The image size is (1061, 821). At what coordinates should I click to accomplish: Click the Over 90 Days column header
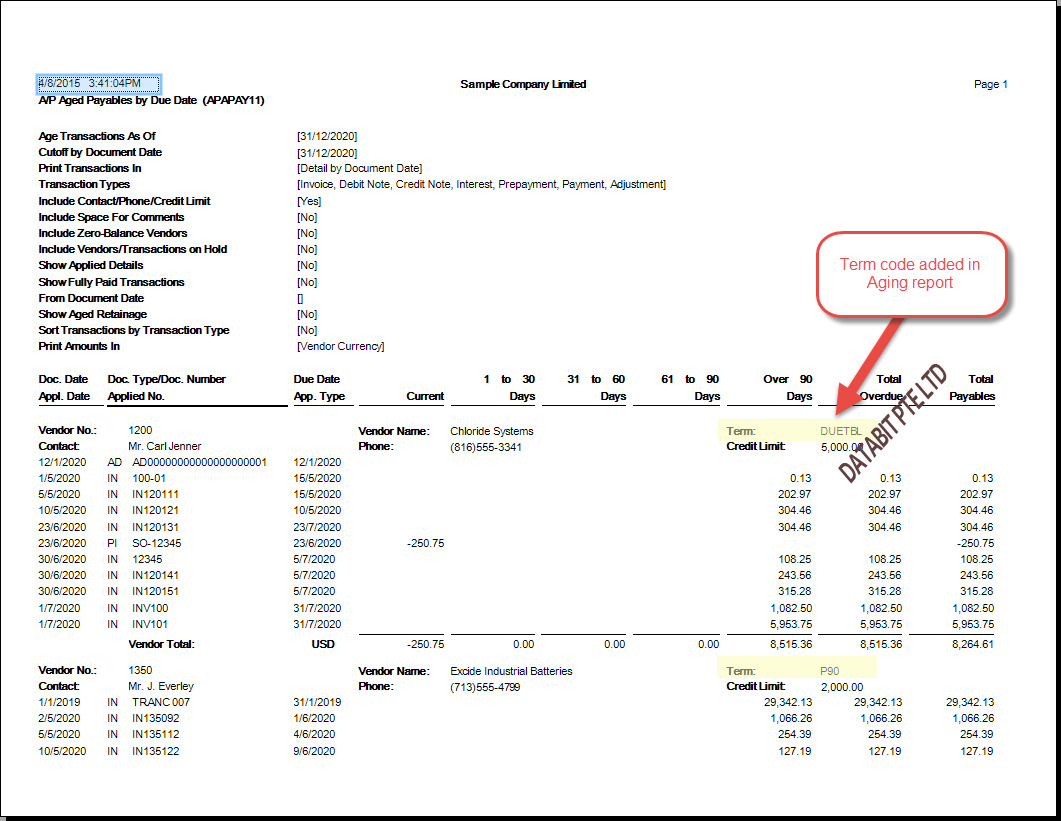tap(788, 387)
